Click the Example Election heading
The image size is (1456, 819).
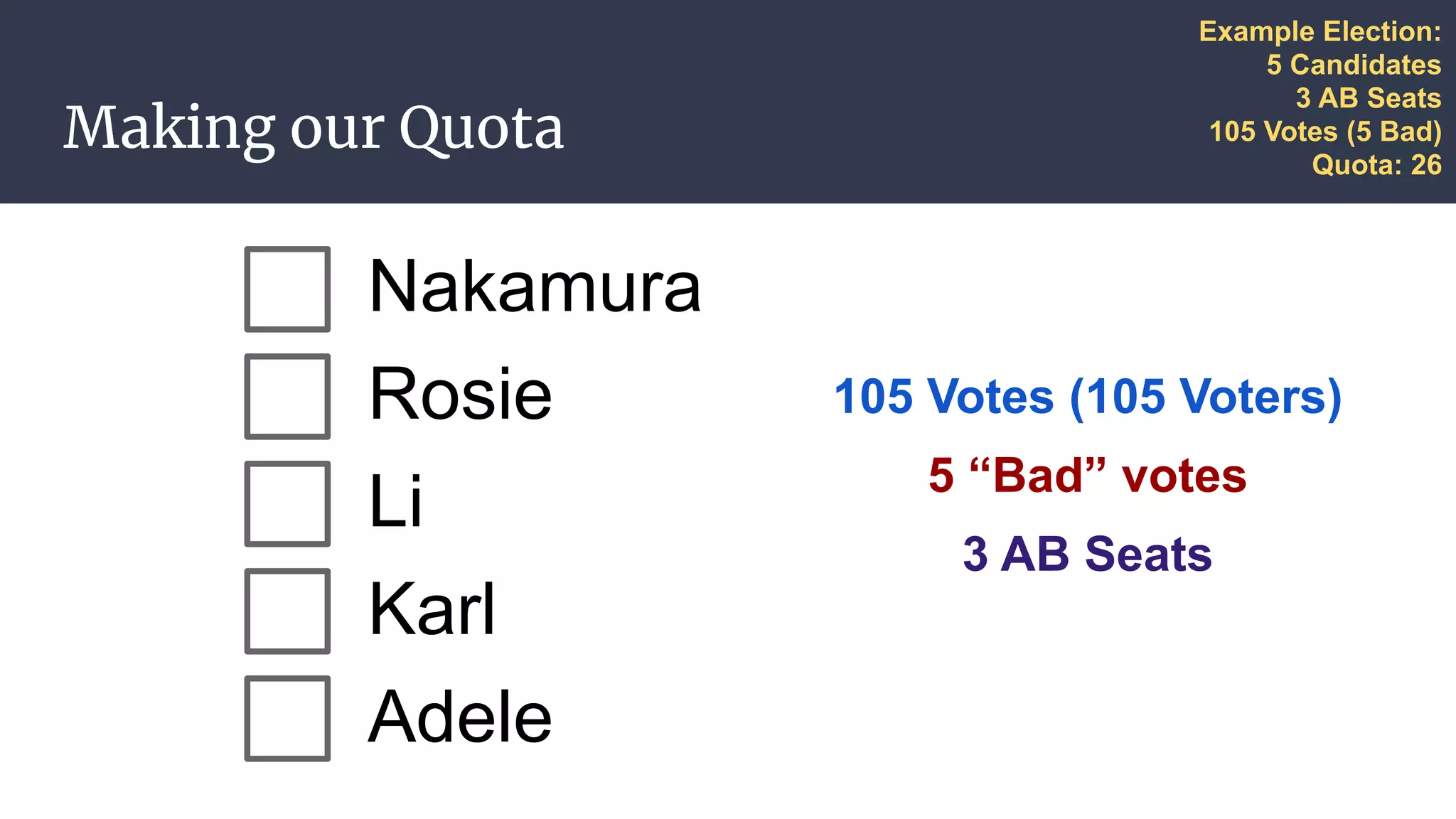[1320, 31]
